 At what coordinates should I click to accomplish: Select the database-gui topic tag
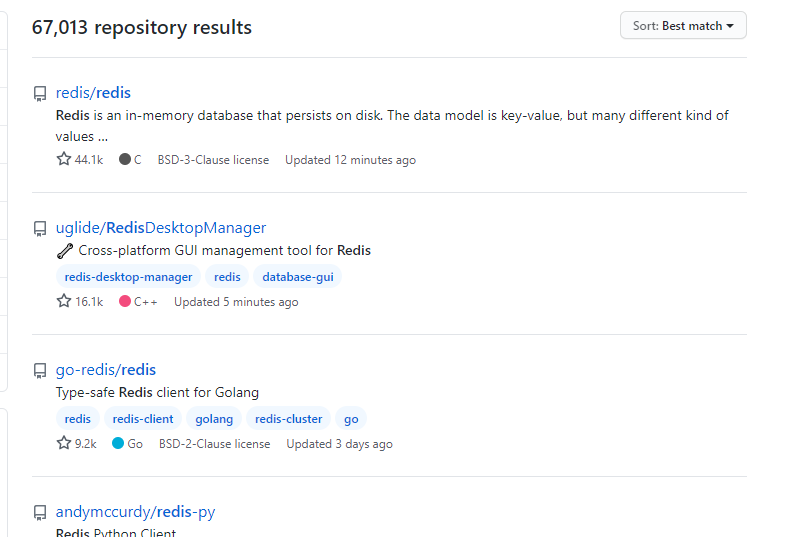point(297,277)
